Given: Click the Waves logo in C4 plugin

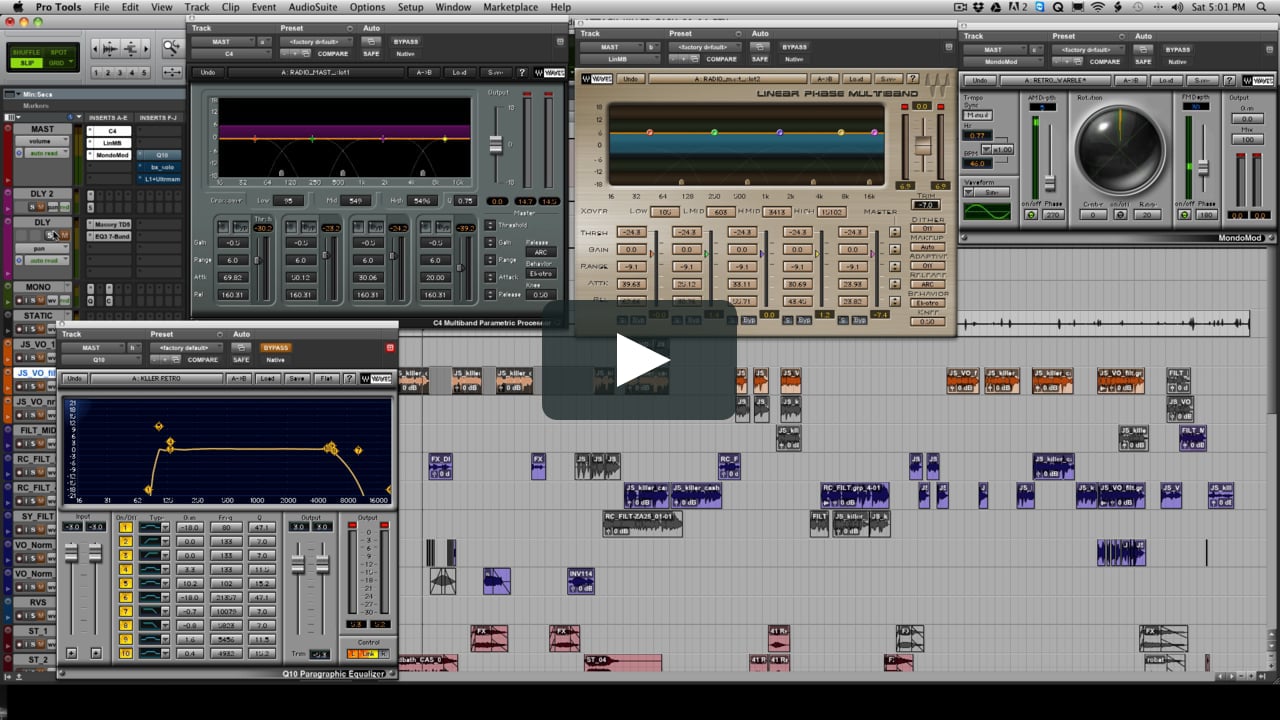Looking at the screenshot, I should pyautogui.click(x=548, y=72).
